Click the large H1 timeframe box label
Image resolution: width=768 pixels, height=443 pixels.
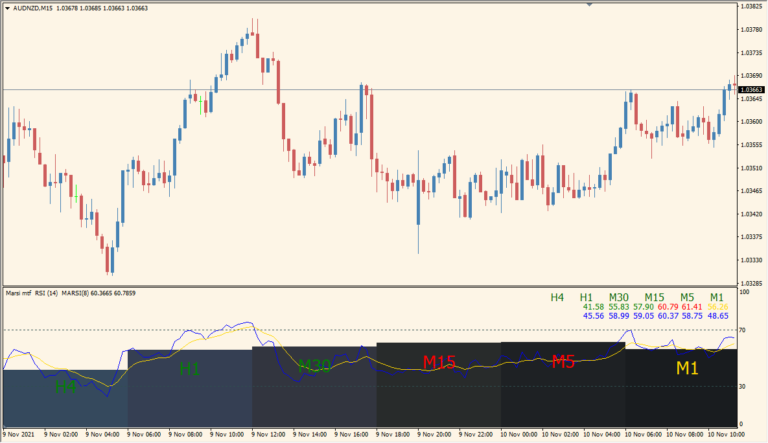pos(189,369)
